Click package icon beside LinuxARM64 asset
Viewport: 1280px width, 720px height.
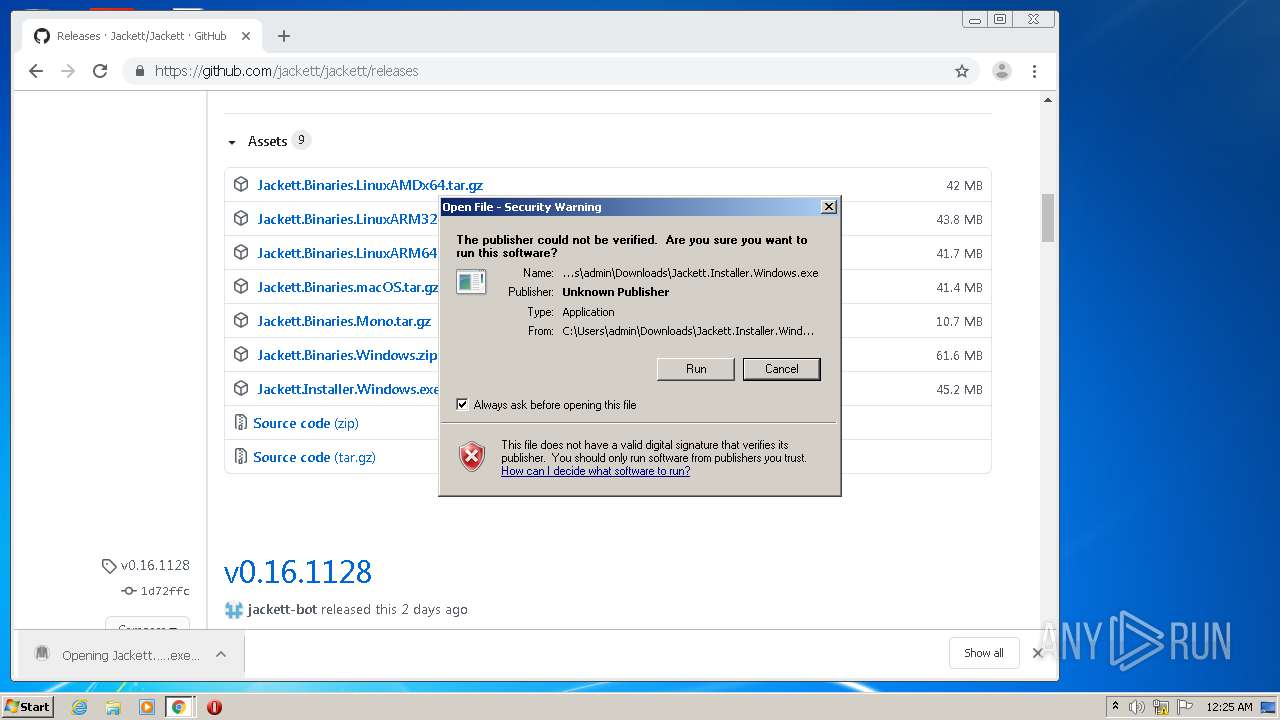coord(241,252)
